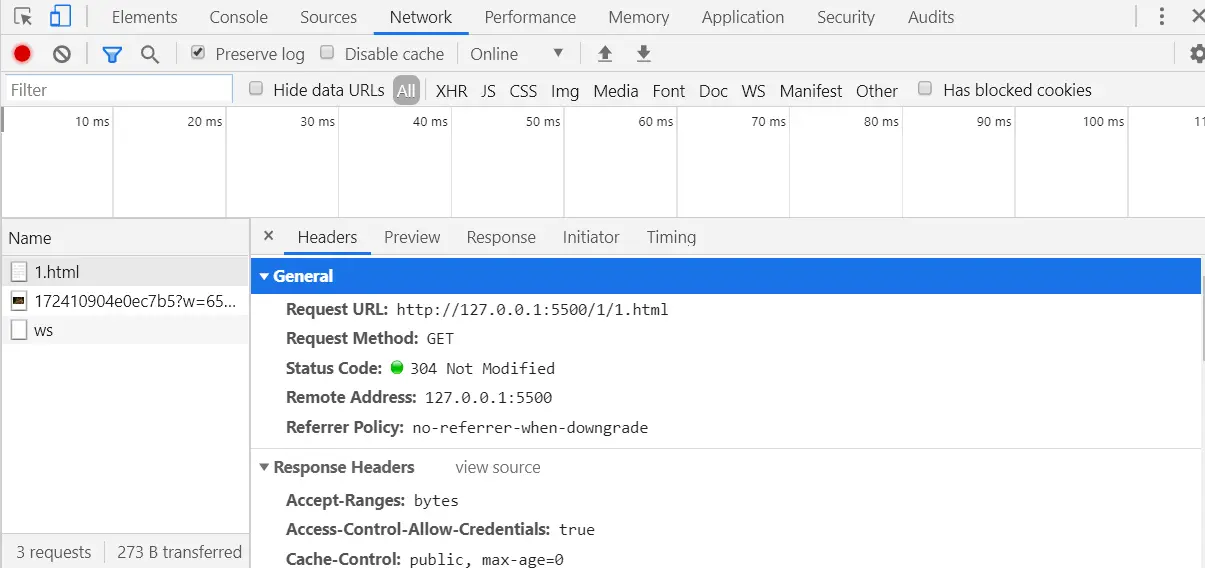
Task: Show the Response detail tab
Action: tap(501, 237)
